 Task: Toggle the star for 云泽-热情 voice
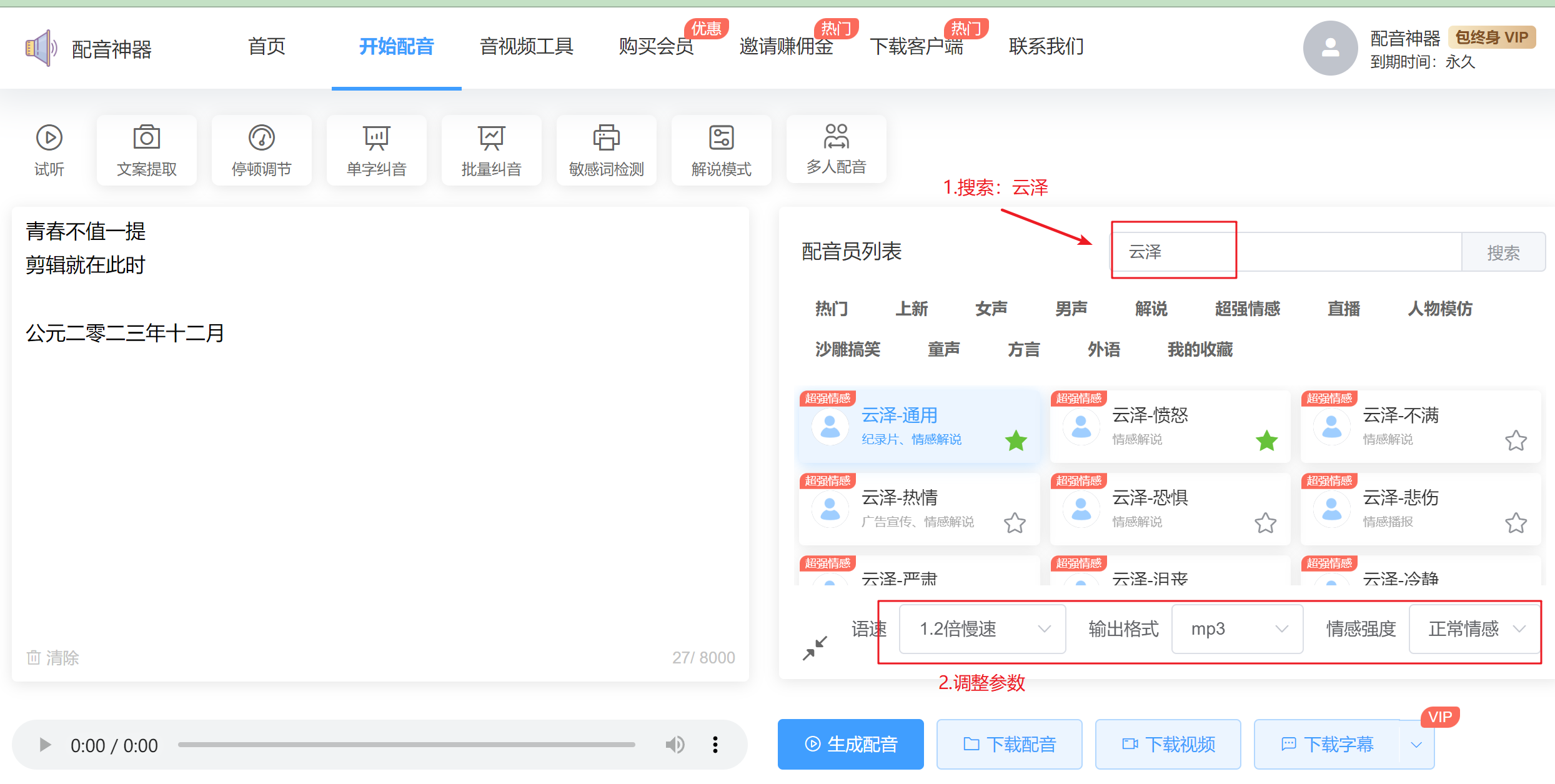point(1015,523)
